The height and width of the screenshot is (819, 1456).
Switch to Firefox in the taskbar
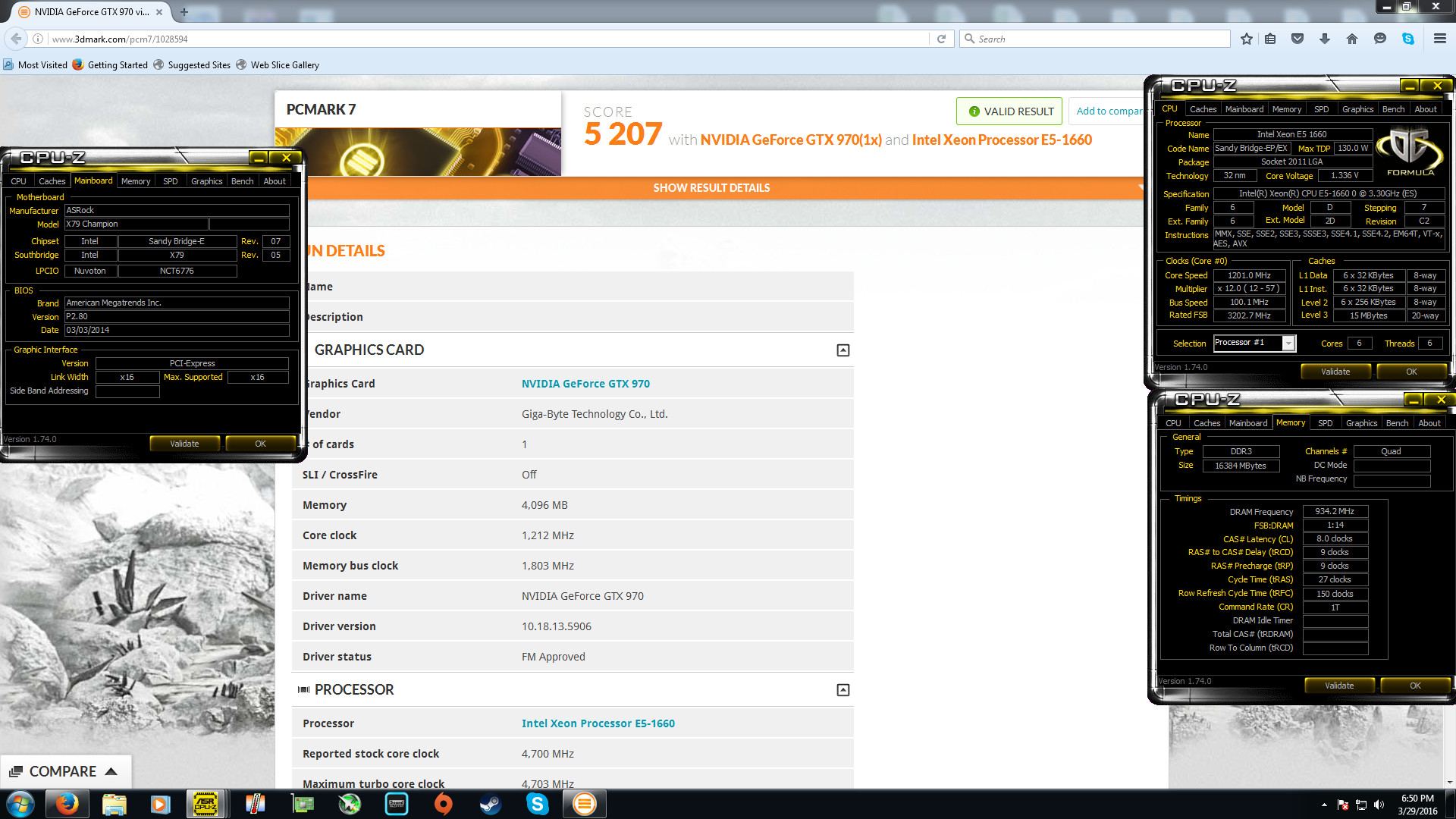(x=67, y=804)
